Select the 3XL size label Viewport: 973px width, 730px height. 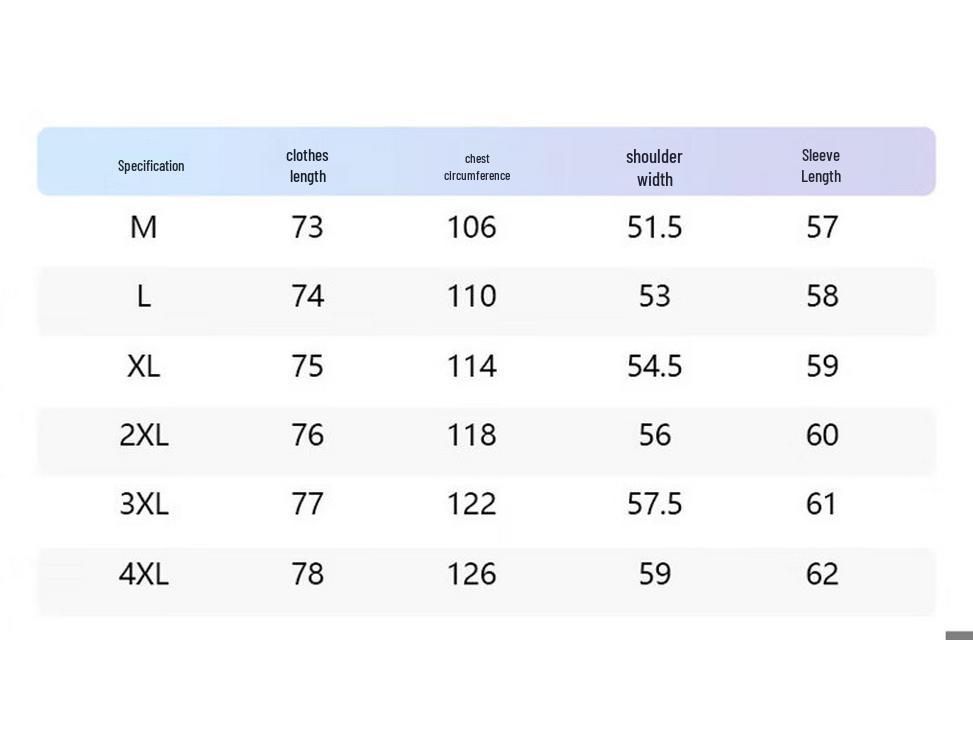coord(143,504)
